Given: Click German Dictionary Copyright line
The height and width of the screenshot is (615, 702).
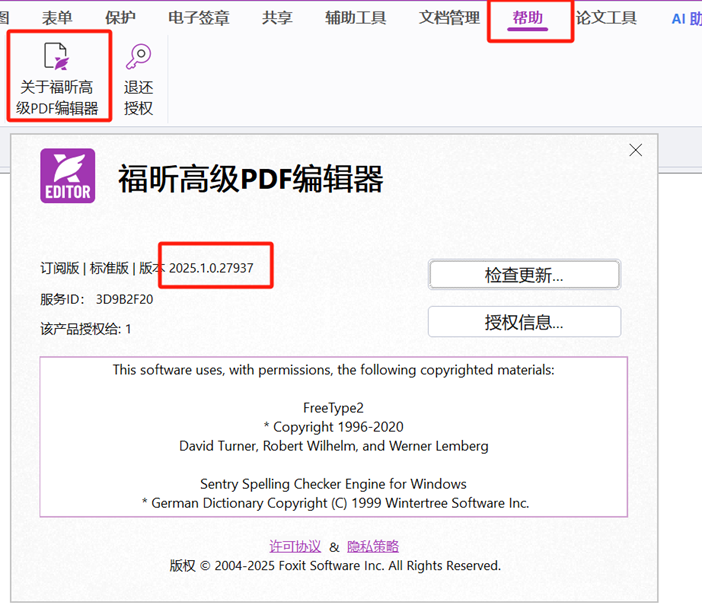Looking at the screenshot, I should [335, 503].
